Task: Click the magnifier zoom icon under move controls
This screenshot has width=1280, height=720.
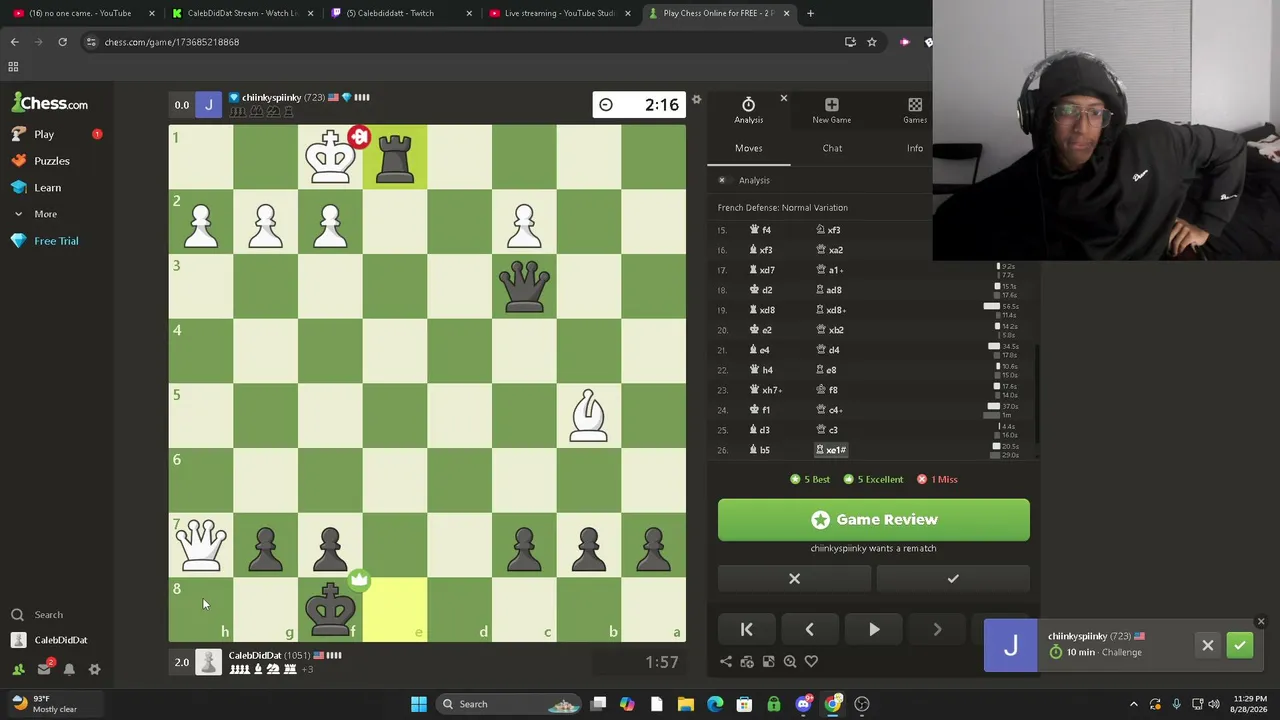Action: point(790,661)
